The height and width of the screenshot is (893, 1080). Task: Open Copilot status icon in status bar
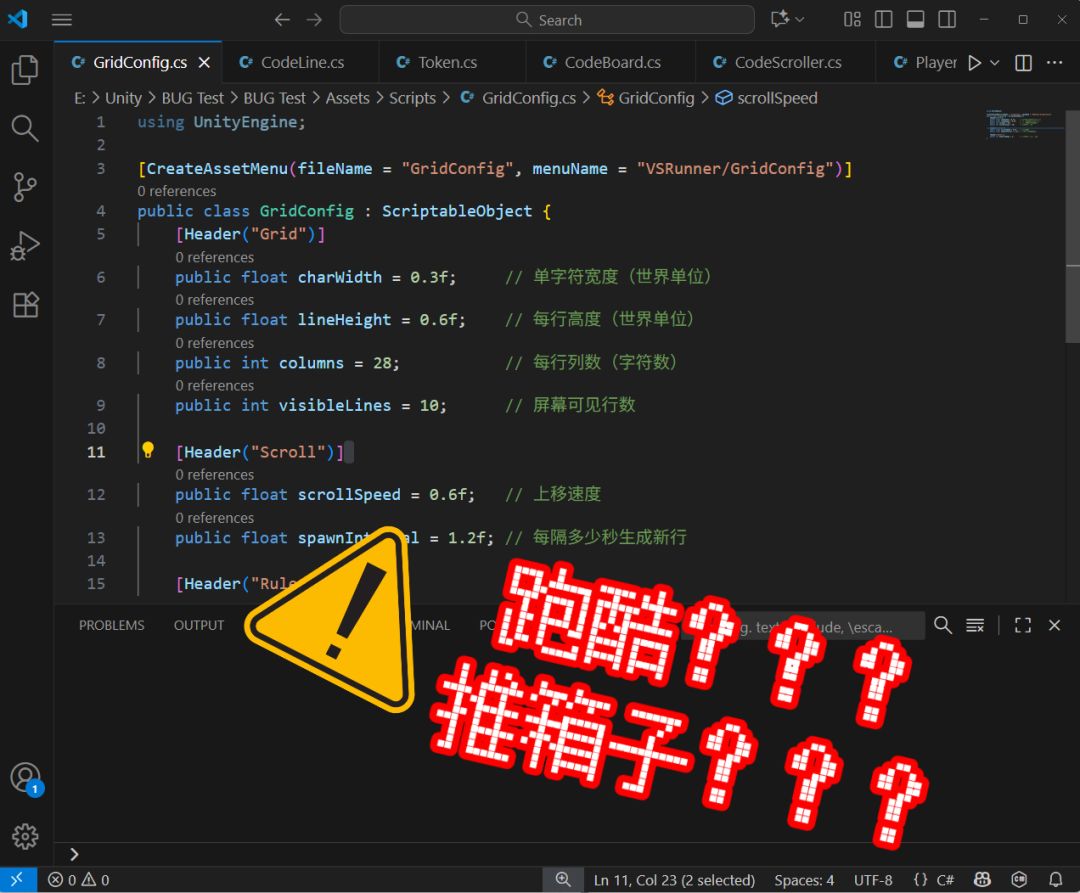pos(982,879)
